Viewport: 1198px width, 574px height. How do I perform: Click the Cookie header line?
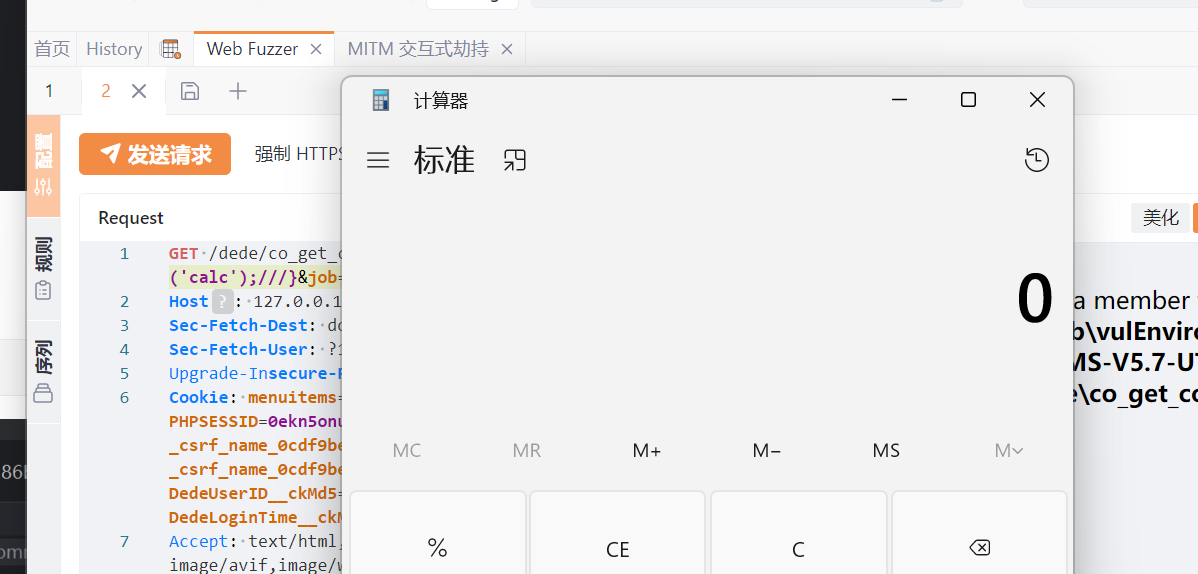[x=253, y=397]
